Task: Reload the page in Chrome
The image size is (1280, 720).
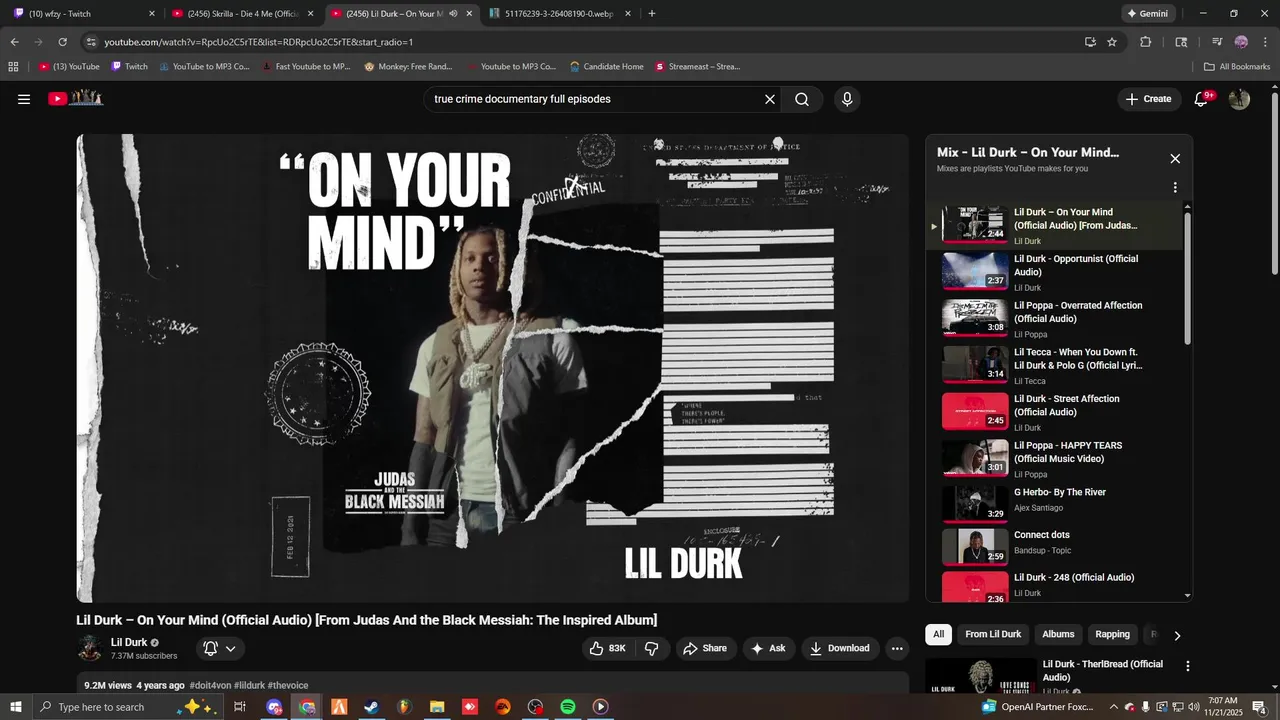Action: click(x=62, y=42)
